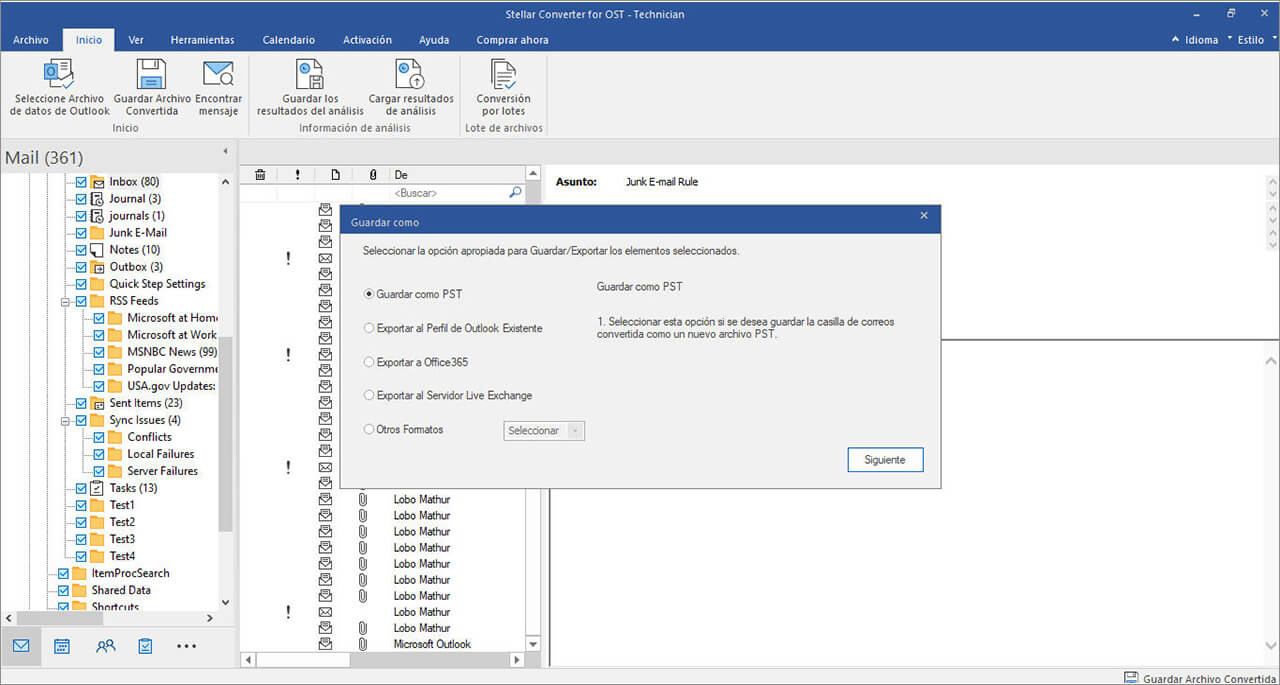
Task: Click Guardar Archivo Convertida ribbon icon
Action: coord(152,76)
